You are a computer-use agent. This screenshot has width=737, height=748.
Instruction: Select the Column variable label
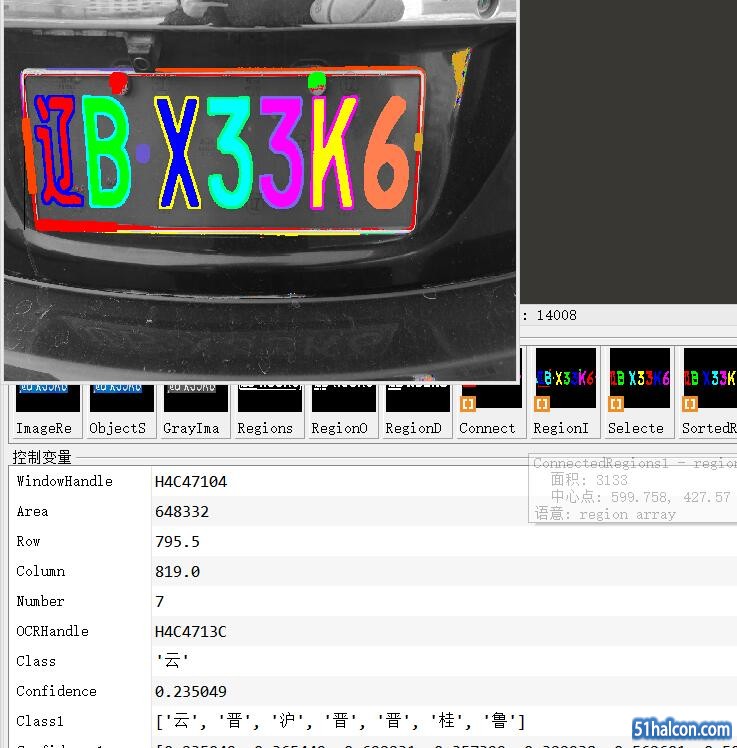(x=41, y=571)
